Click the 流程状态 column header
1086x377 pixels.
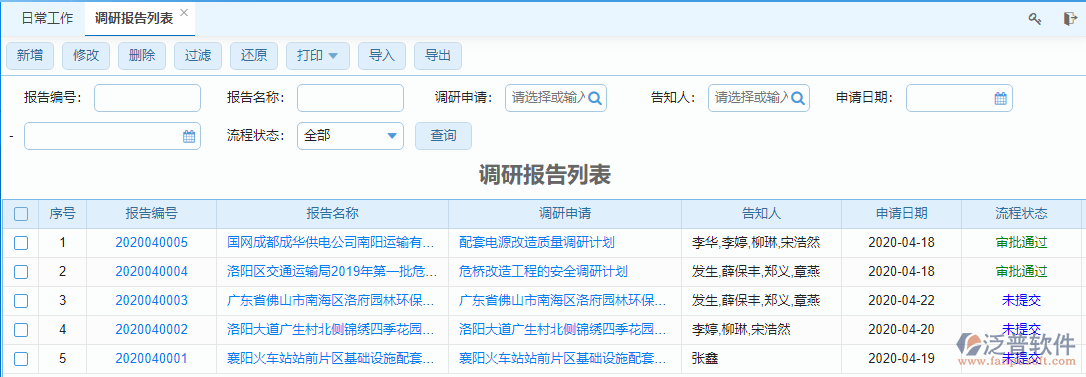(1021, 213)
